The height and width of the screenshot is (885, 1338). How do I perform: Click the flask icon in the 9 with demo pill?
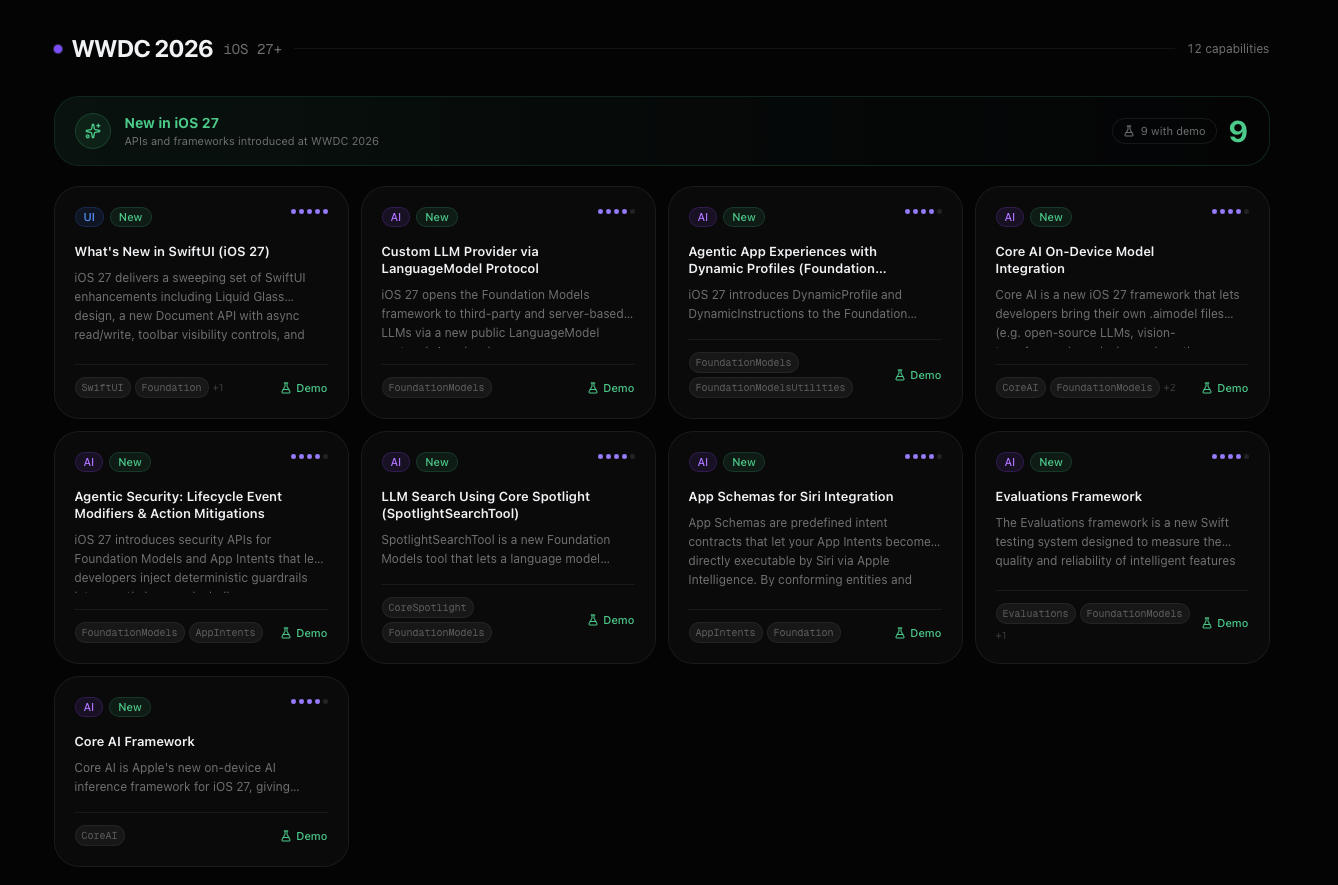pos(1129,131)
